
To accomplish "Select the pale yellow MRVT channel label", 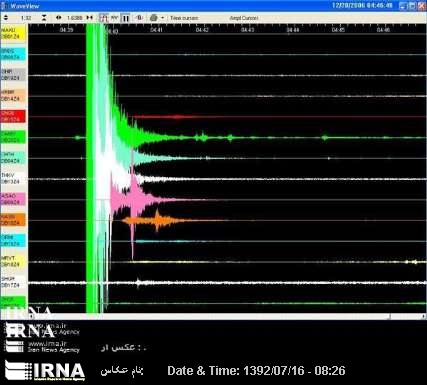I will [x=13, y=261].
